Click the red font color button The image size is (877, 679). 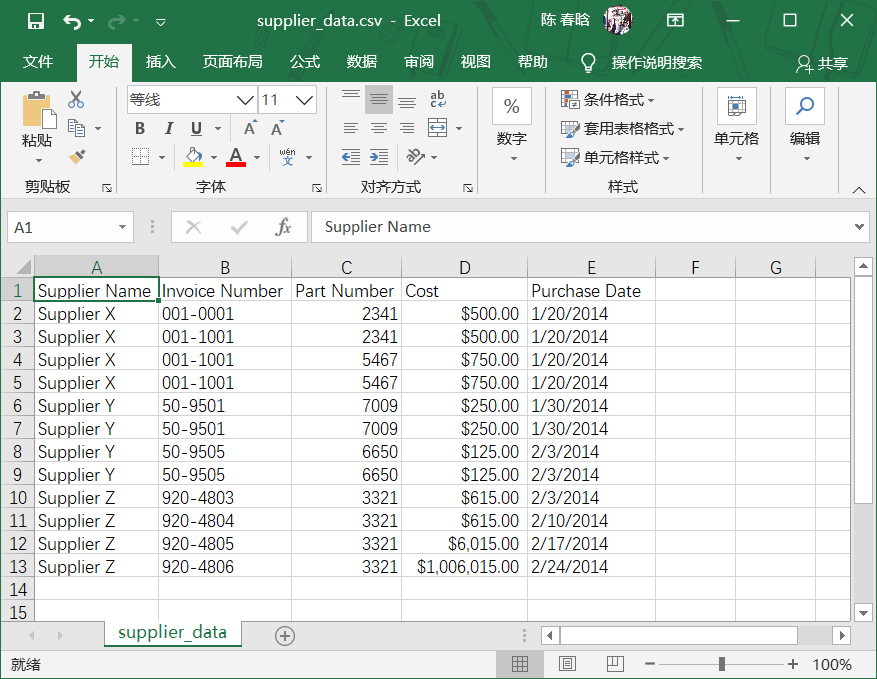click(236, 157)
